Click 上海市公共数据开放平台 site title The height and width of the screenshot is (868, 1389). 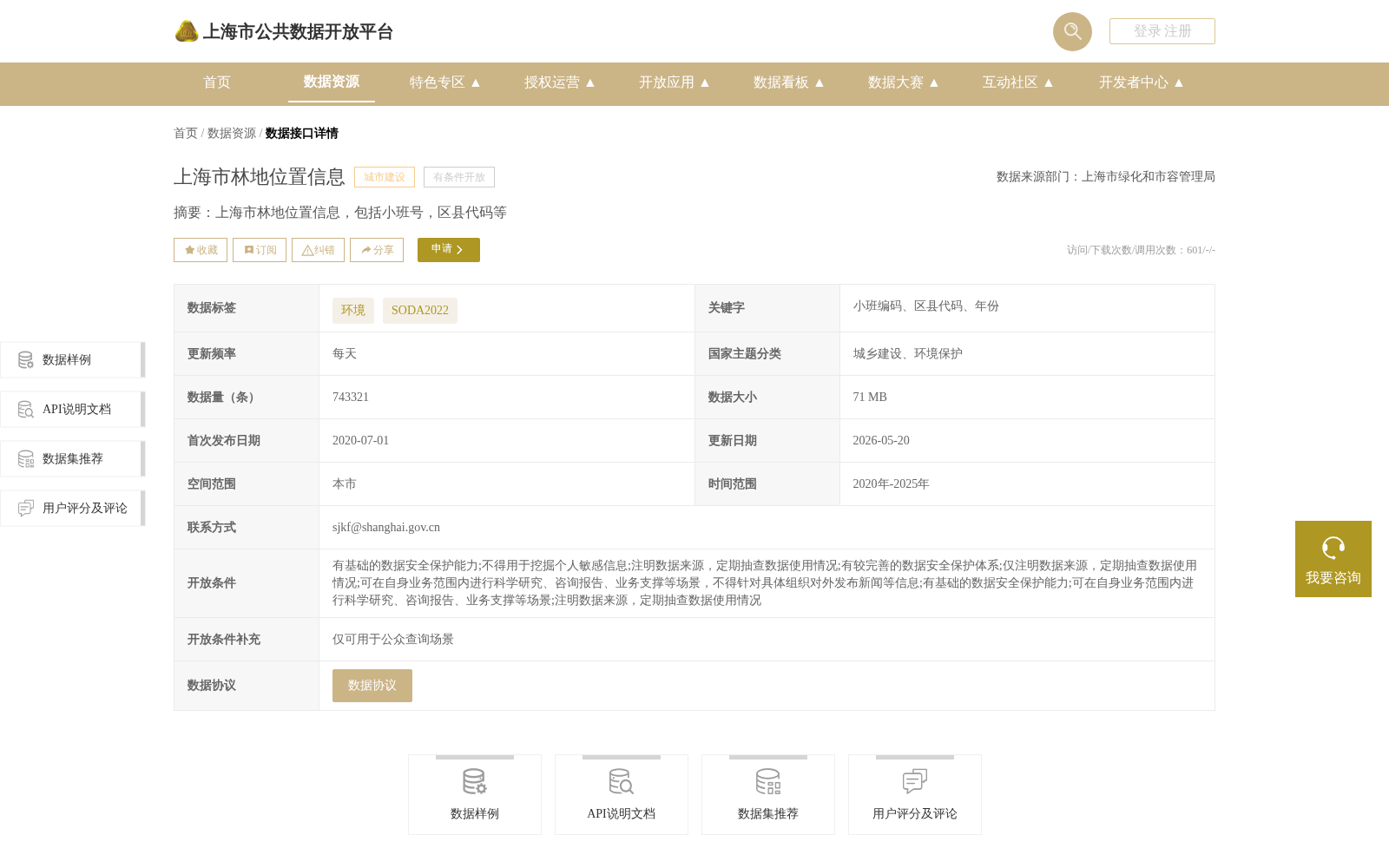coord(298,31)
